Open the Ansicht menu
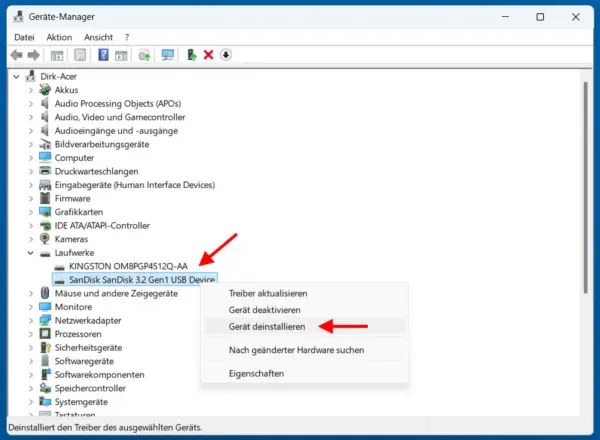 tap(98, 37)
